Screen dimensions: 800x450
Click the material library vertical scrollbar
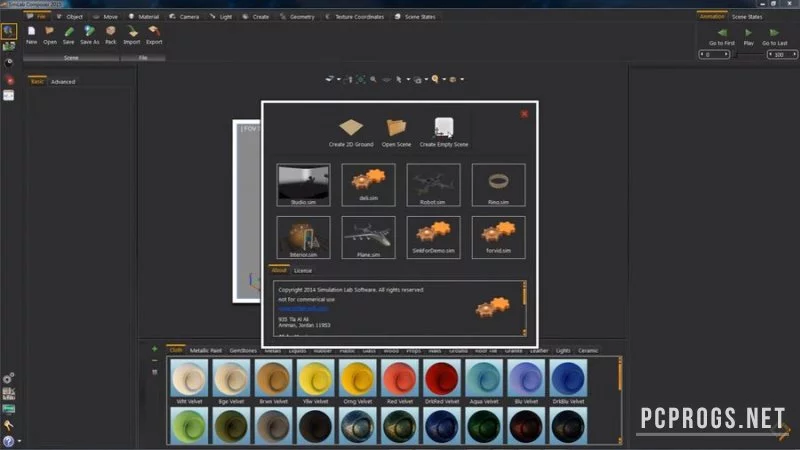pos(620,401)
